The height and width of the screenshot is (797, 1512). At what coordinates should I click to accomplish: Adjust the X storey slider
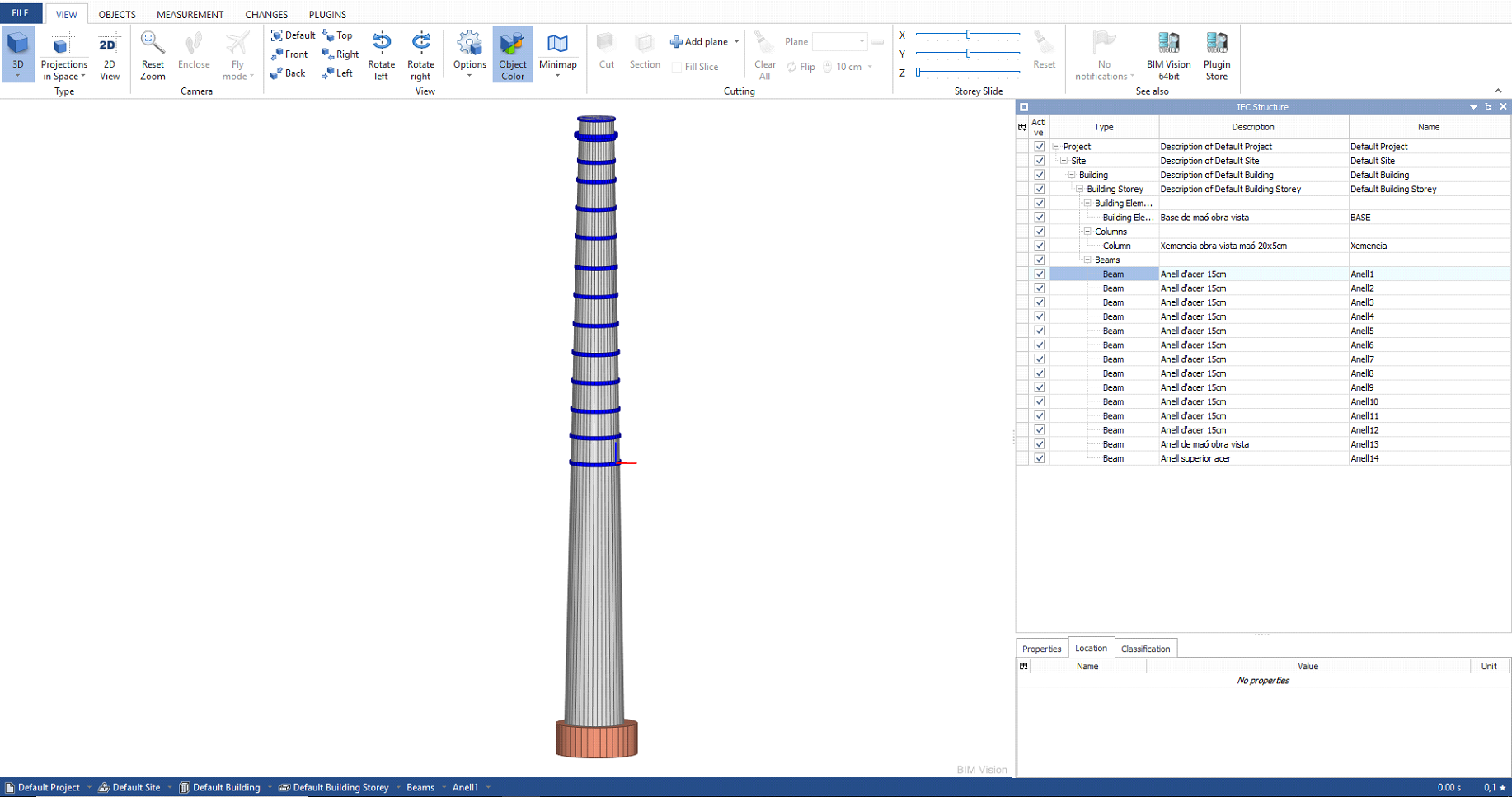point(968,35)
